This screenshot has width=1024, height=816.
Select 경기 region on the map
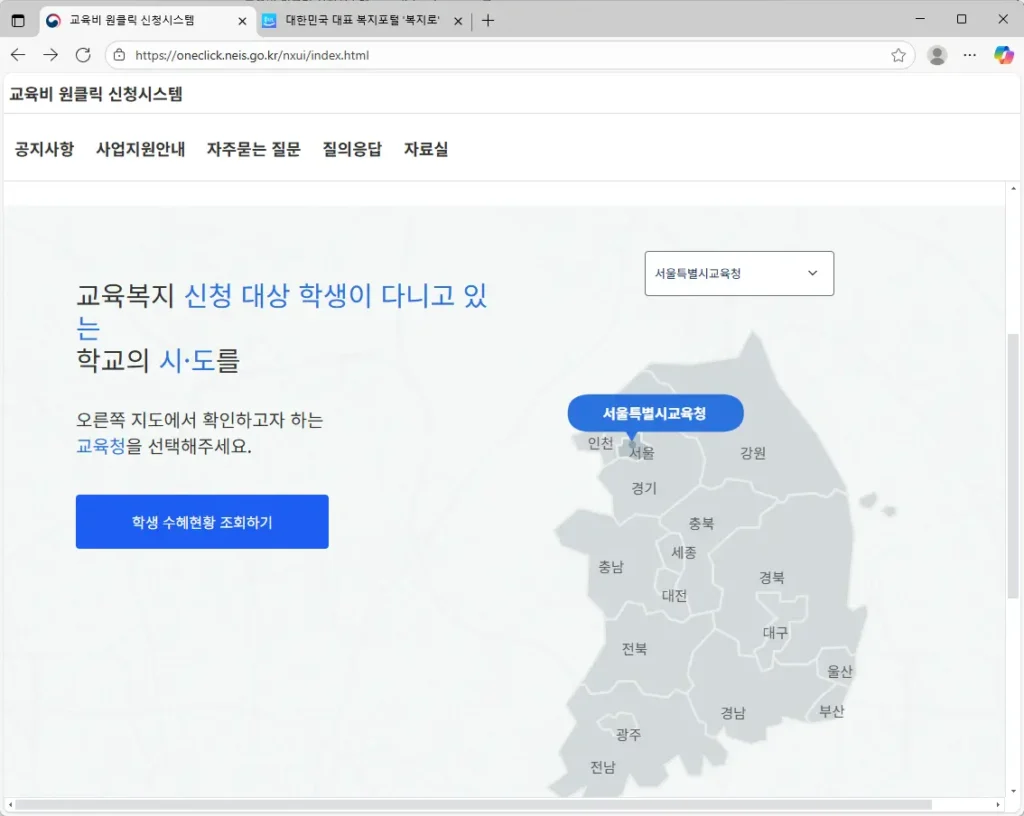tap(645, 488)
